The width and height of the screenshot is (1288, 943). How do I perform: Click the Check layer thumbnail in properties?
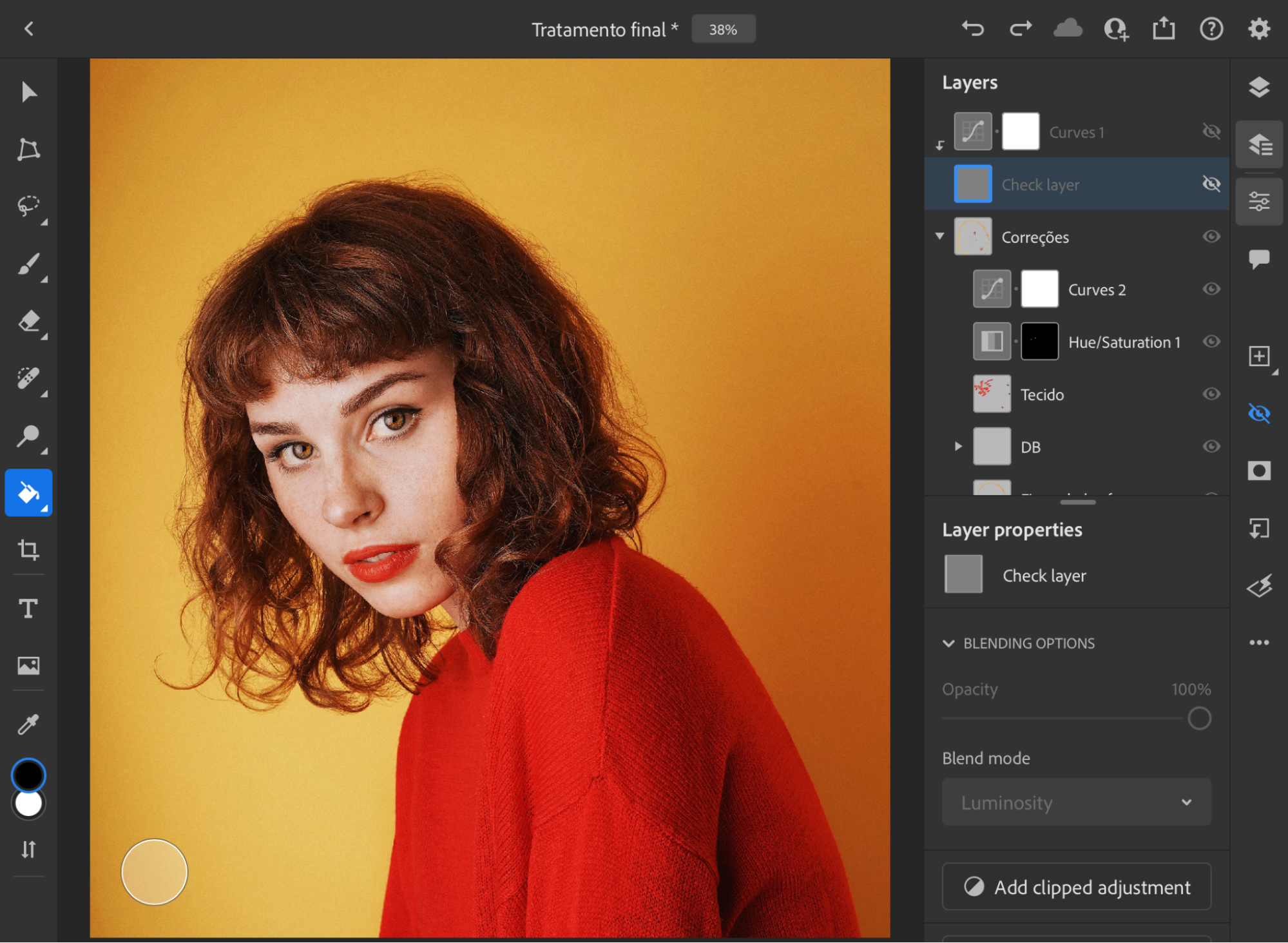coord(963,574)
